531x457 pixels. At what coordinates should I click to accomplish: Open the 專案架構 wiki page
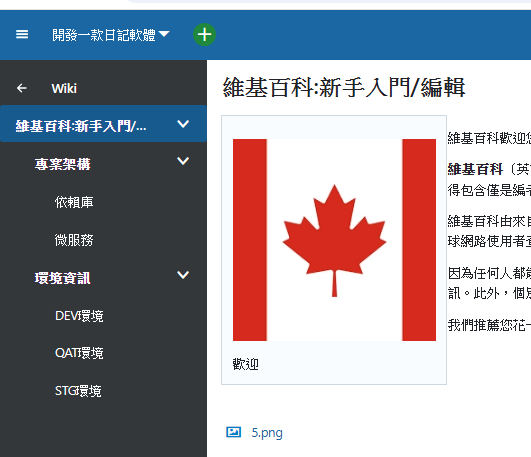(63, 164)
